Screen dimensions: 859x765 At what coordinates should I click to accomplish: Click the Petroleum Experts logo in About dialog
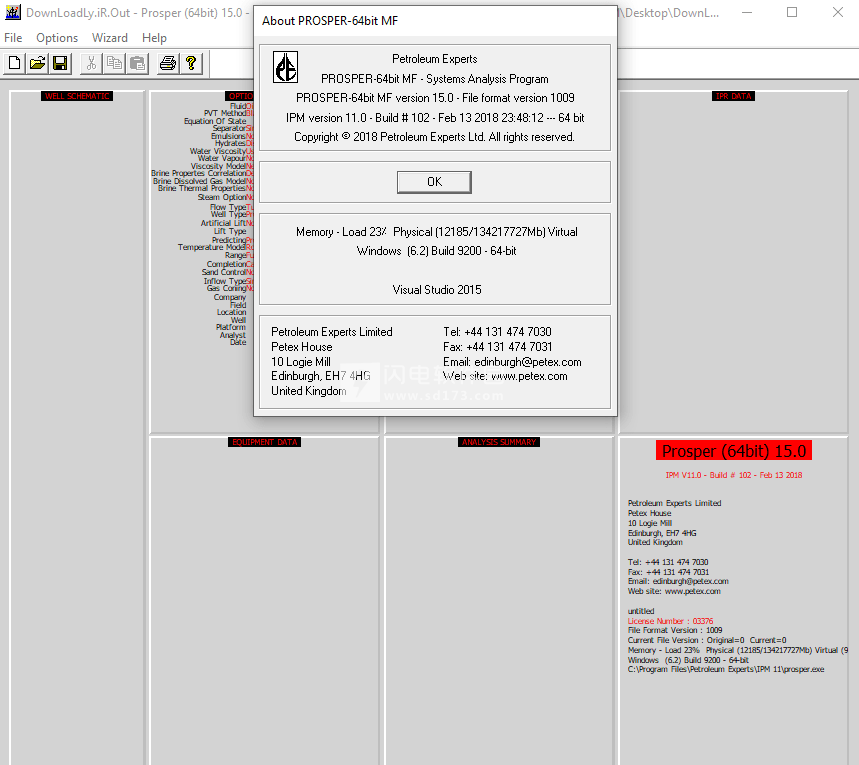[285, 67]
